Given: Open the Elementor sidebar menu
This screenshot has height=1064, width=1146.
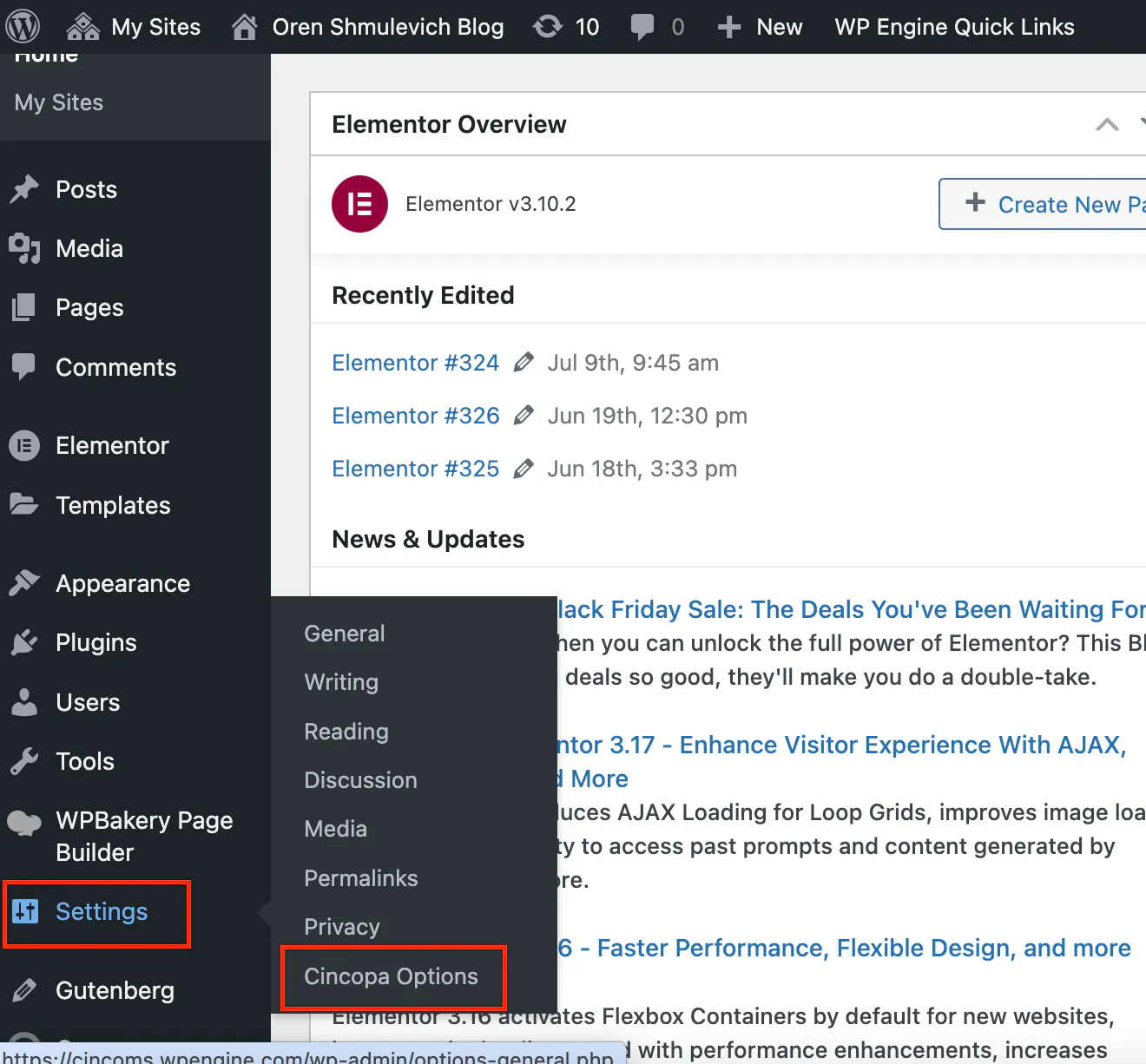Looking at the screenshot, I should pos(112,445).
